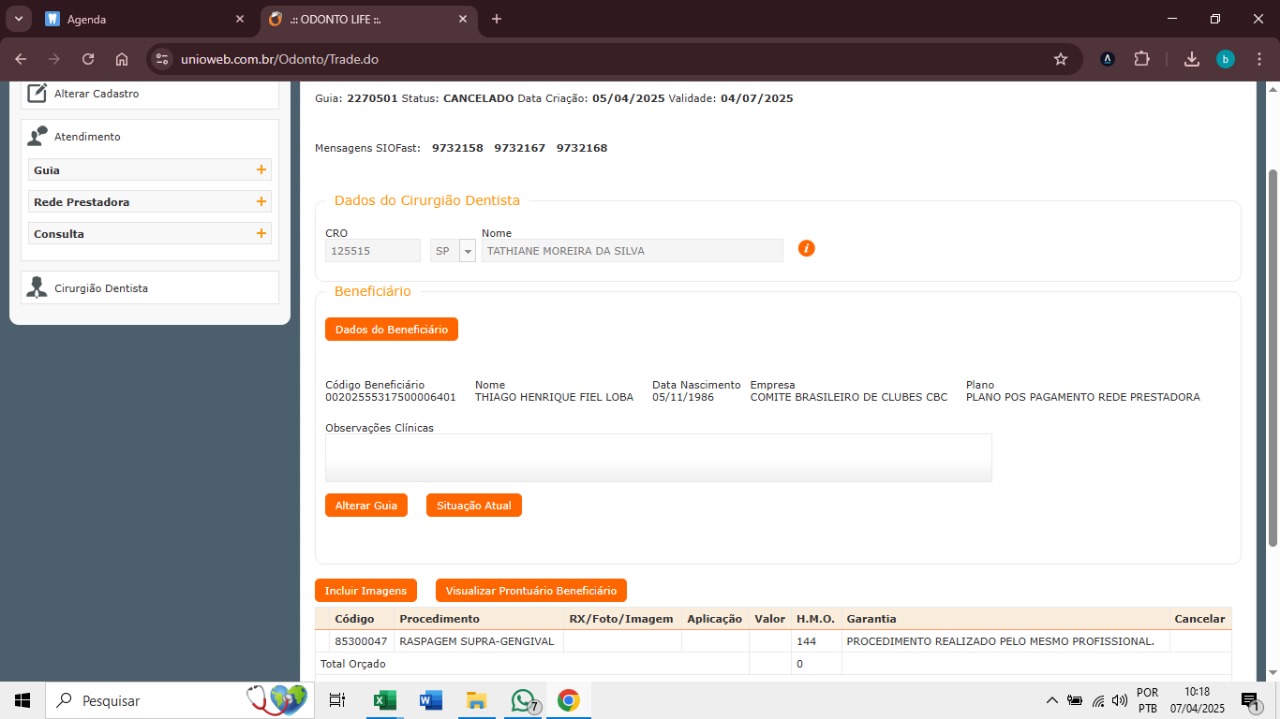Click Visualizar Prontuário Beneficiário button
Viewport: 1280px width, 719px height.
pos(531,591)
